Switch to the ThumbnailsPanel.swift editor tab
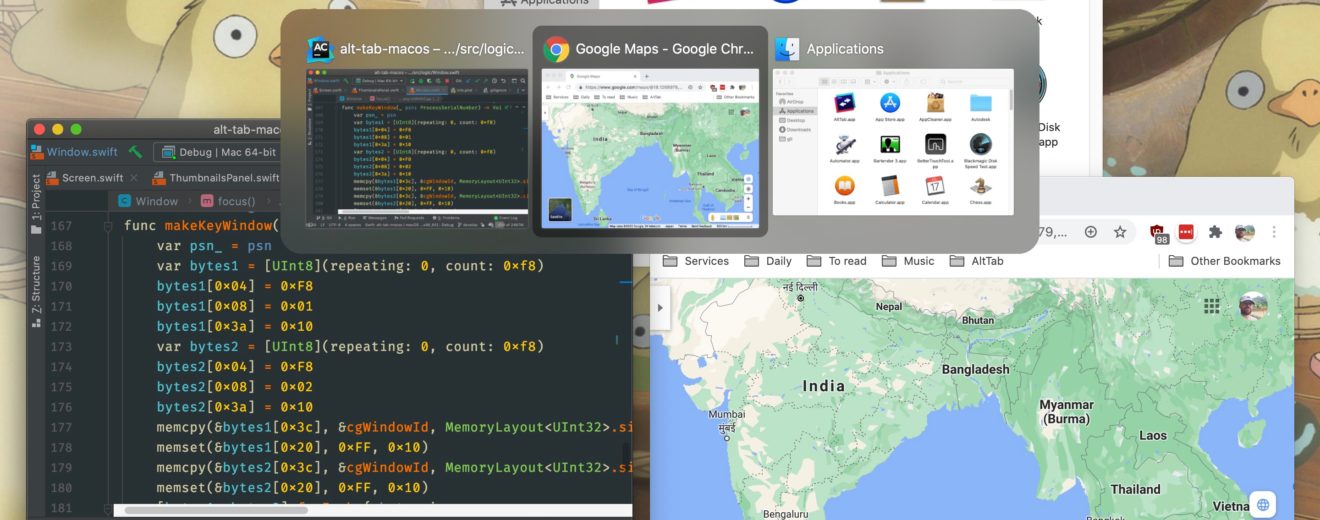Image resolution: width=1320 pixels, height=520 pixels. [217, 178]
